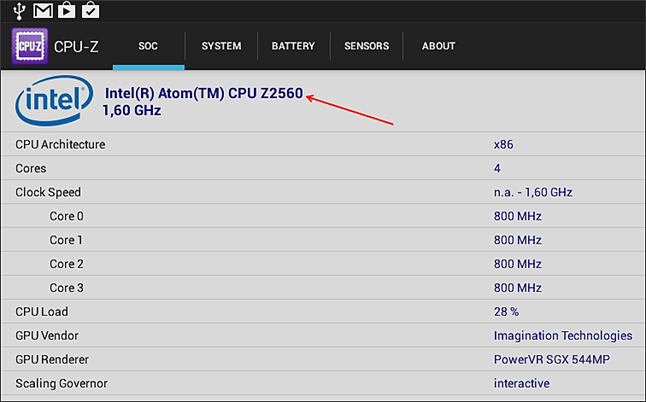Screen dimensions: 646x402
Task: Select the Cores label
Action: click(x=31, y=168)
